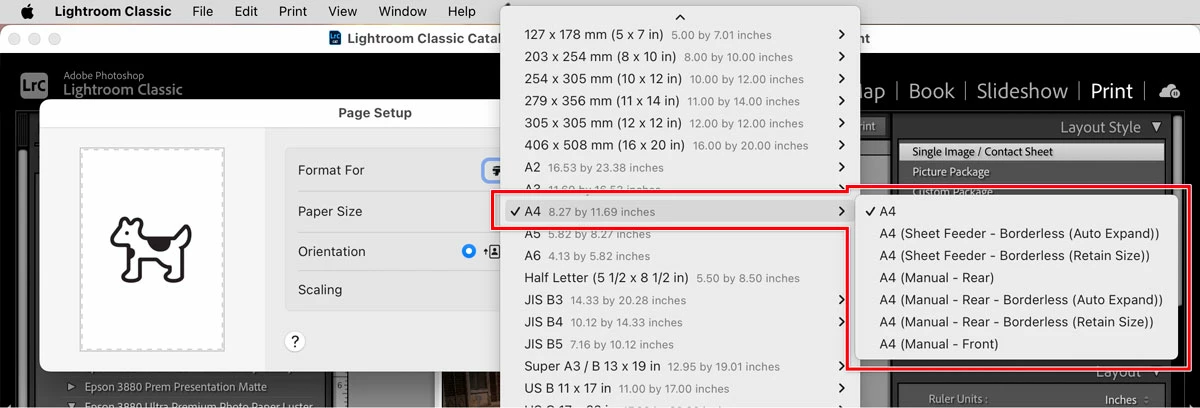The width and height of the screenshot is (1200, 408).
Task: Select plain A4 in submenu
Action: (x=1015, y=211)
